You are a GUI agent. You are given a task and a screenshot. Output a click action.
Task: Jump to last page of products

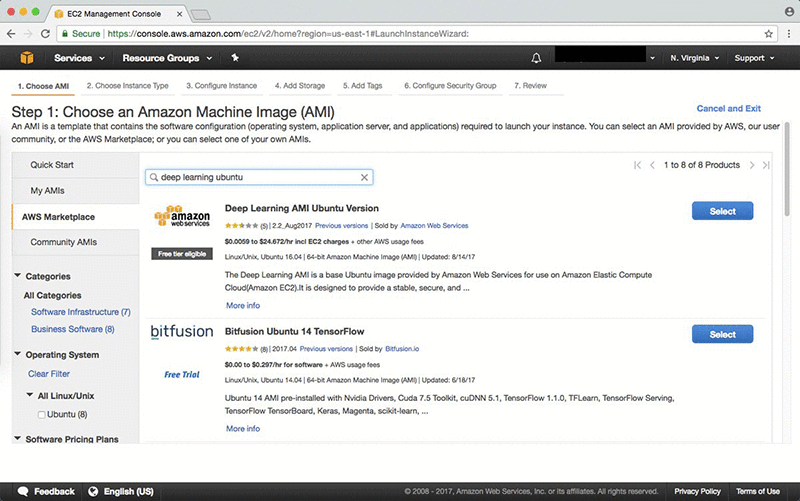click(766, 165)
